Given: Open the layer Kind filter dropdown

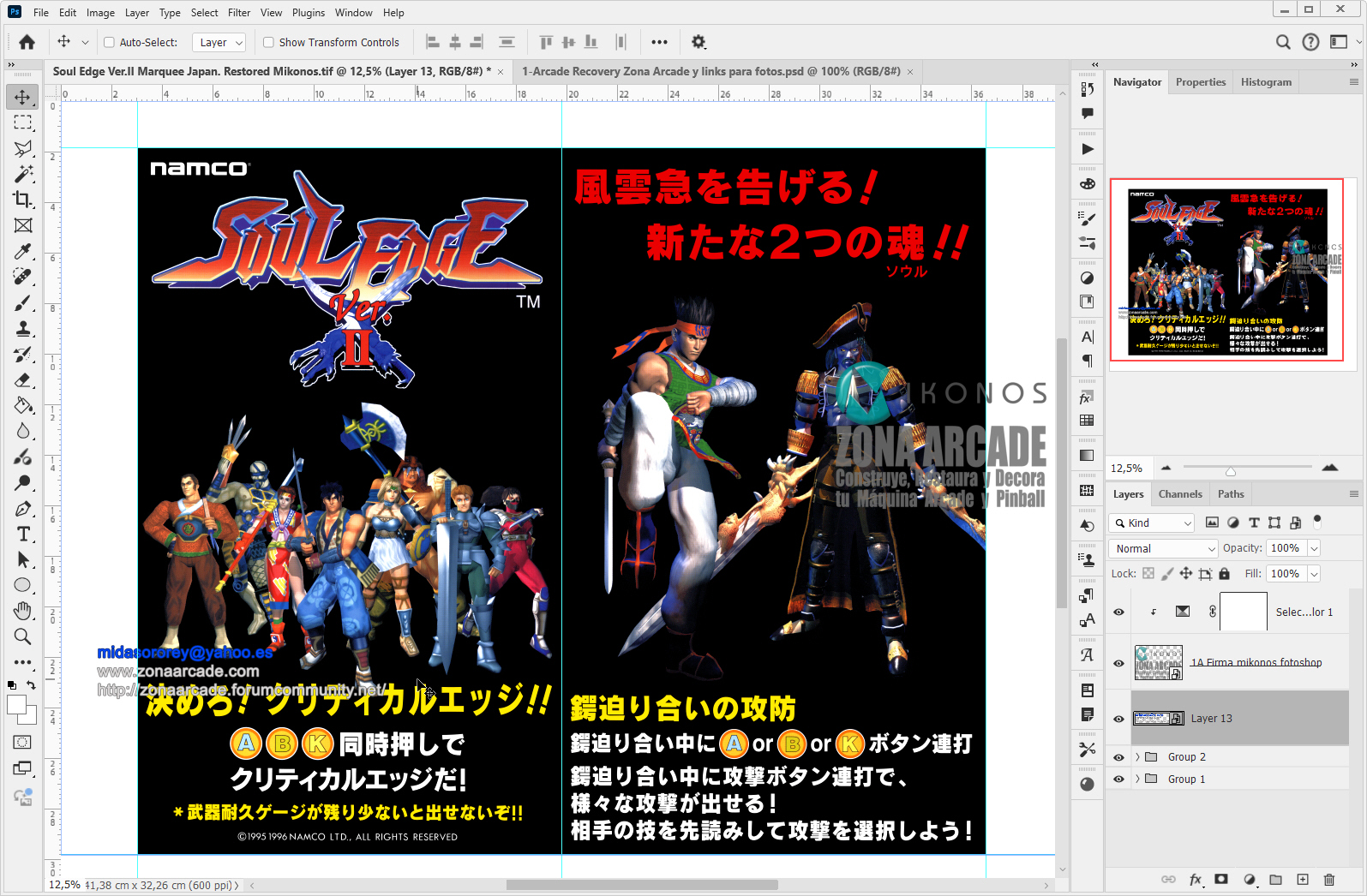Looking at the screenshot, I should pyautogui.click(x=1151, y=523).
